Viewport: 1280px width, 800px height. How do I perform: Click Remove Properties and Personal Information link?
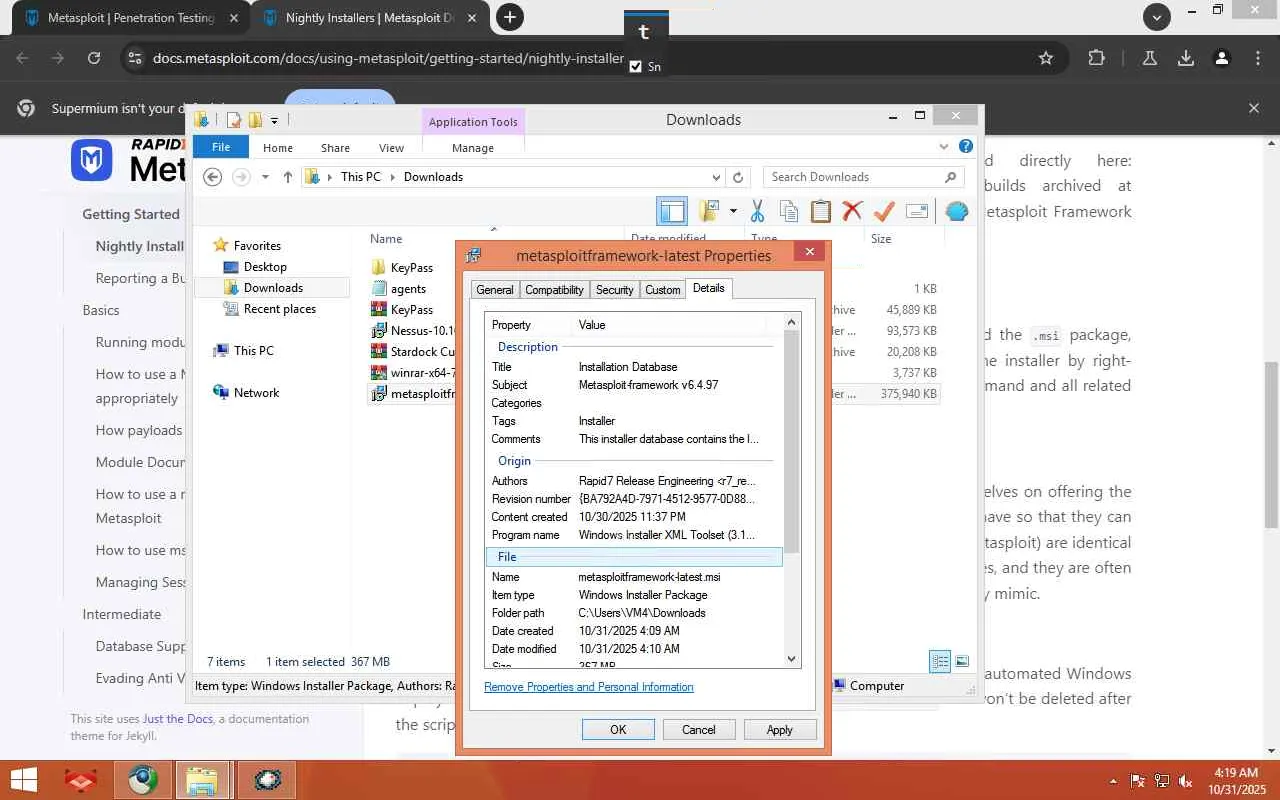click(588, 687)
